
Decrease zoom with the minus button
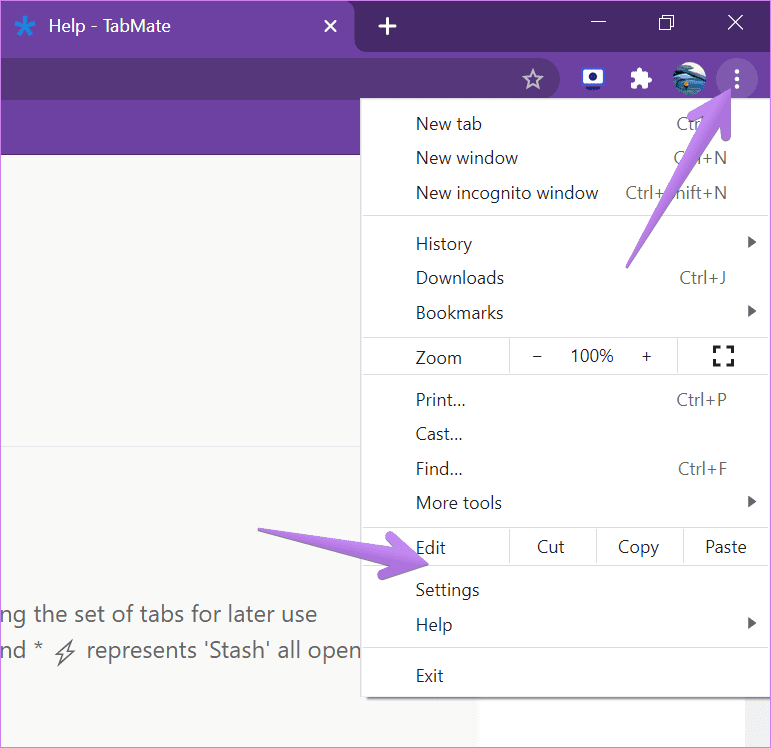click(x=537, y=357)
